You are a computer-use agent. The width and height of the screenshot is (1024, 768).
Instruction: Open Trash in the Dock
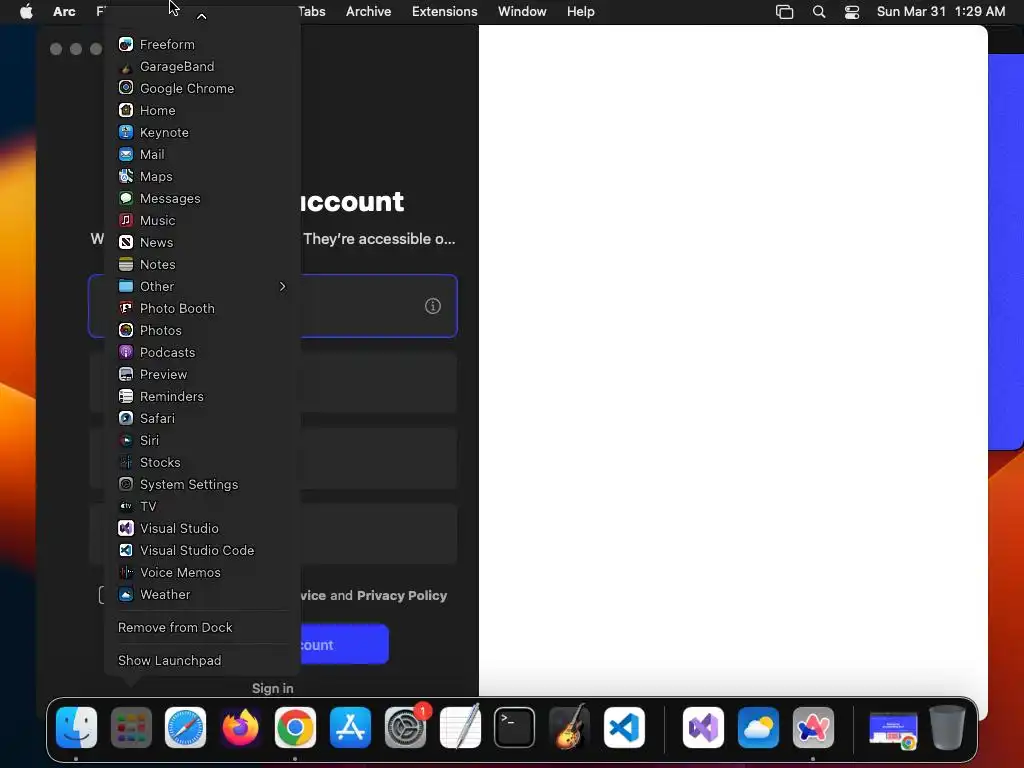click(948, 727)
